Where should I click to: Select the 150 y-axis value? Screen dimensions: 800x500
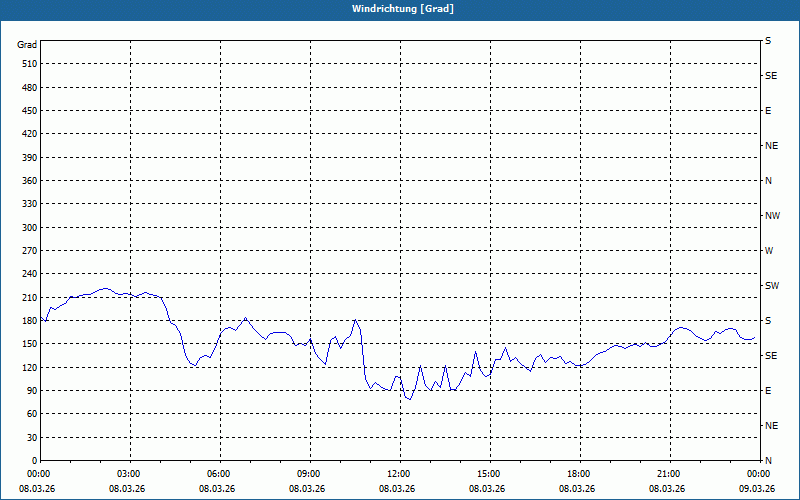(30, 344)
